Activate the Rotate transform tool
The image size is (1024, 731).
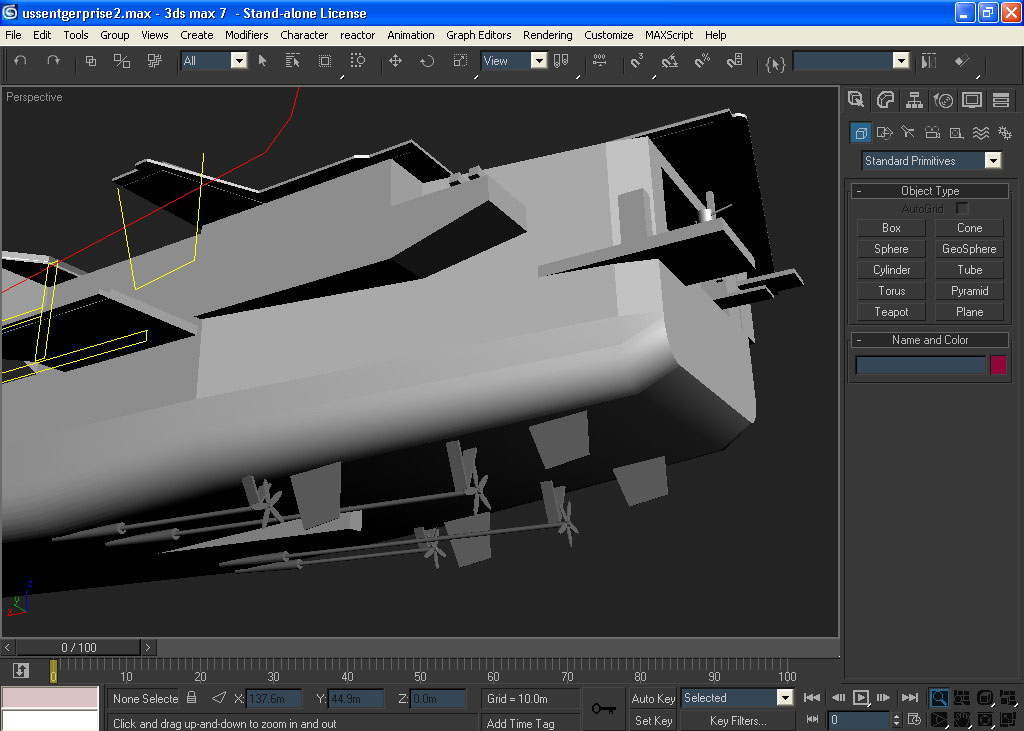[427, 61]
